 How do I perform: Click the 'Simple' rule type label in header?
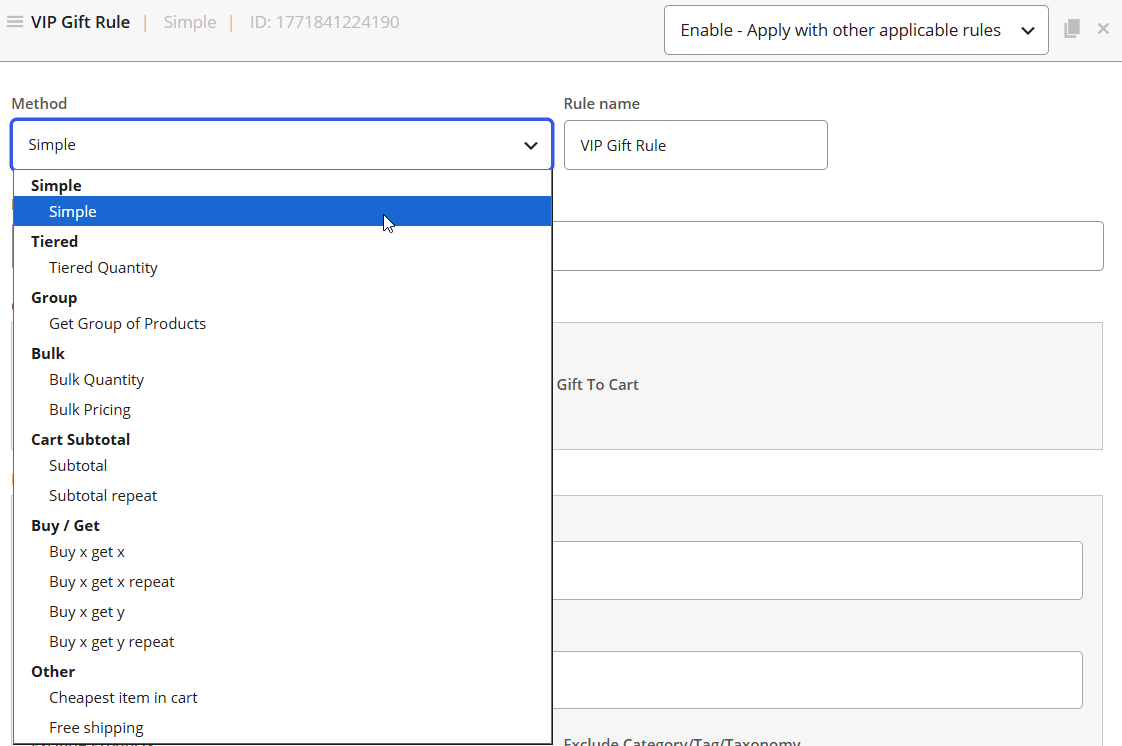click(190, 22)
